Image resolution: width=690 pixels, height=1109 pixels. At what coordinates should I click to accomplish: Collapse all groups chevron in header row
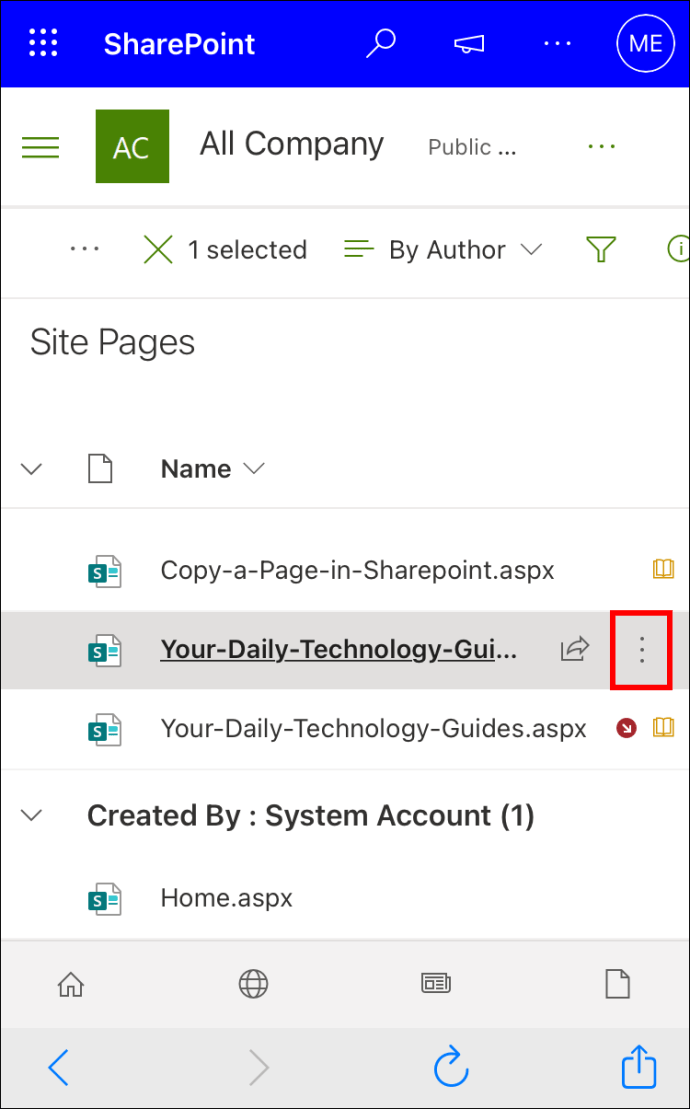32,469
